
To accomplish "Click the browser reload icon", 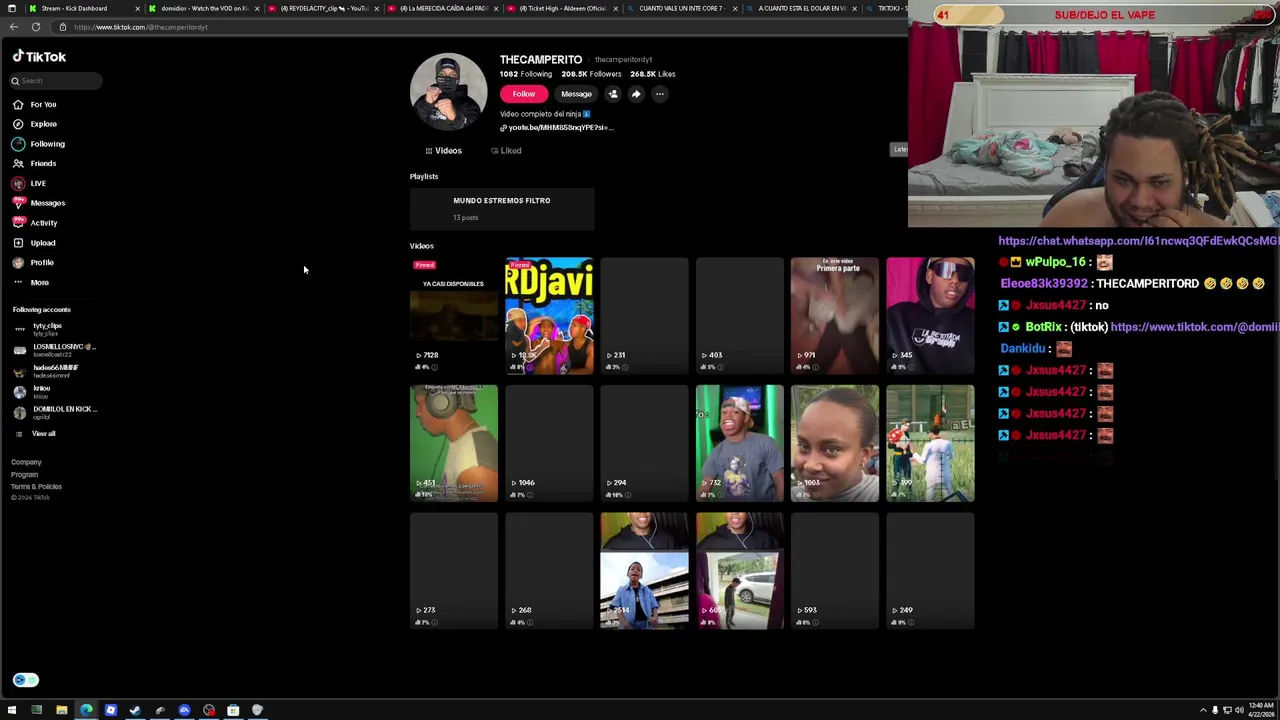I will pyautogui.click(x=36, y=27).
